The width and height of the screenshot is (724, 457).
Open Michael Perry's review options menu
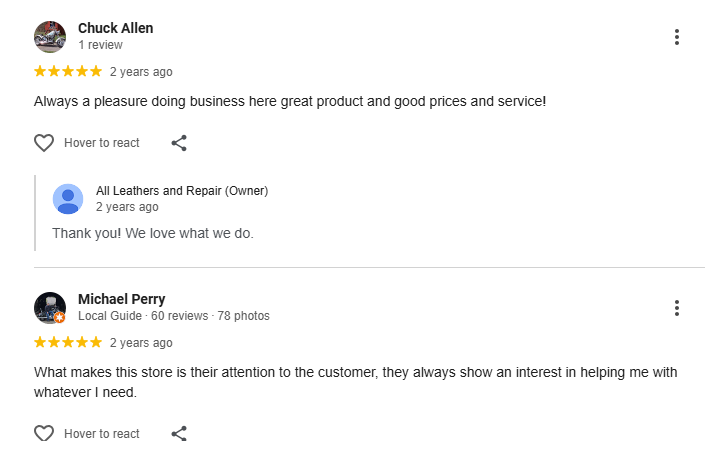pyautogui.click(x=677, y=308)
